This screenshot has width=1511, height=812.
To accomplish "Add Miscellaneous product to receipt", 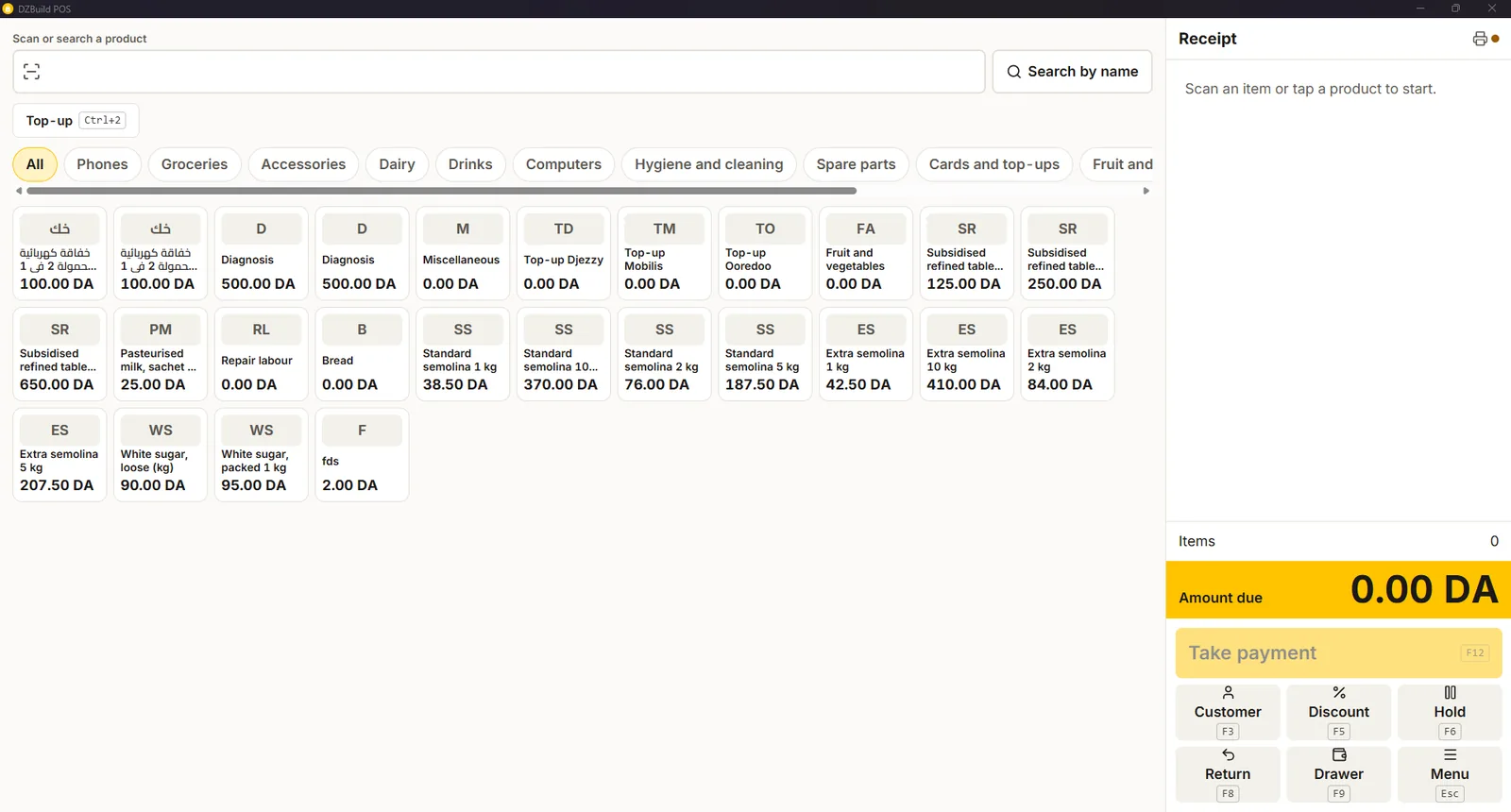I will point(463,254).
